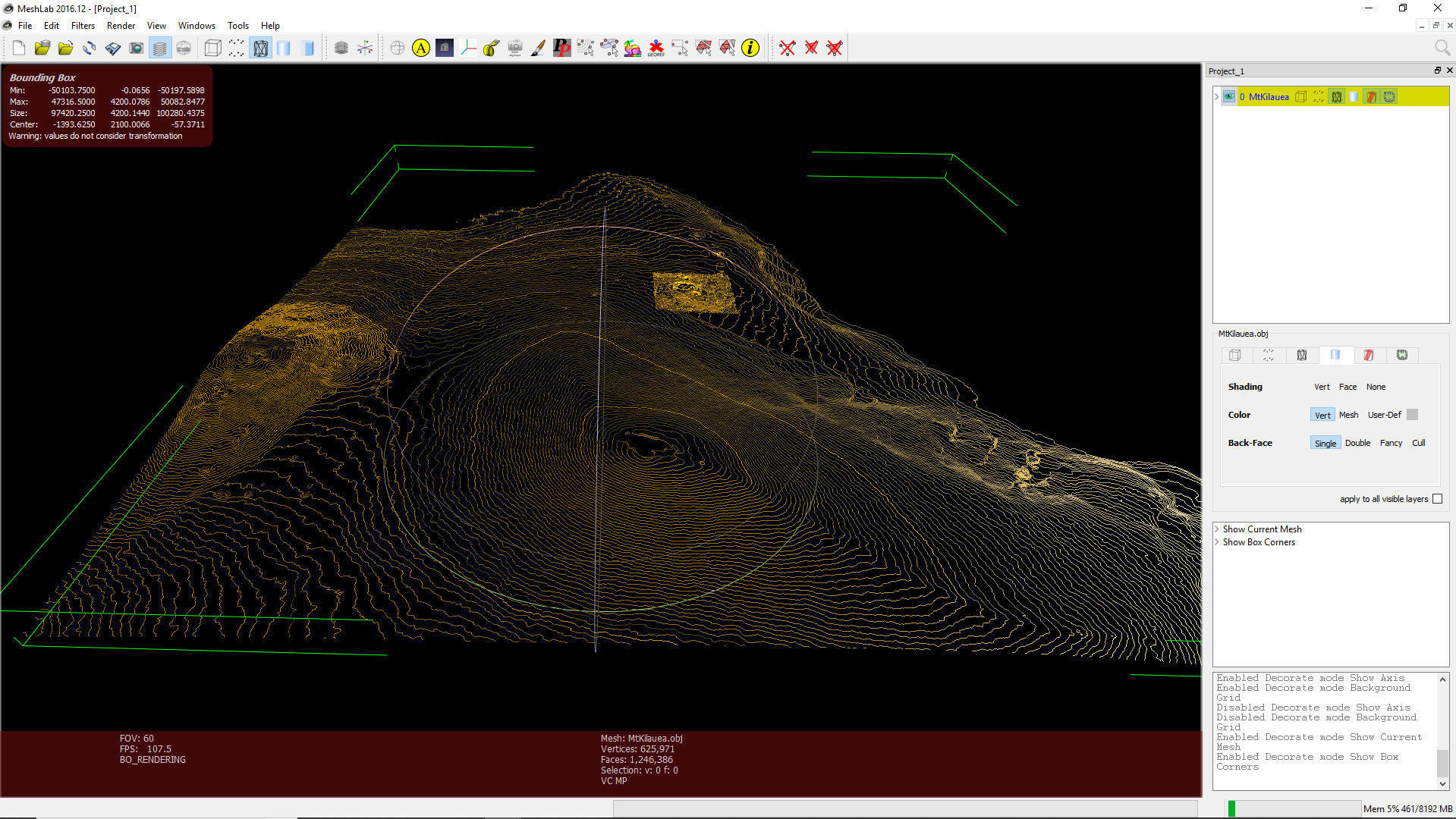Toggle bounding box render in main toolbar
The width and height of the screenshot is (1456, 819).
pos(213,49)
